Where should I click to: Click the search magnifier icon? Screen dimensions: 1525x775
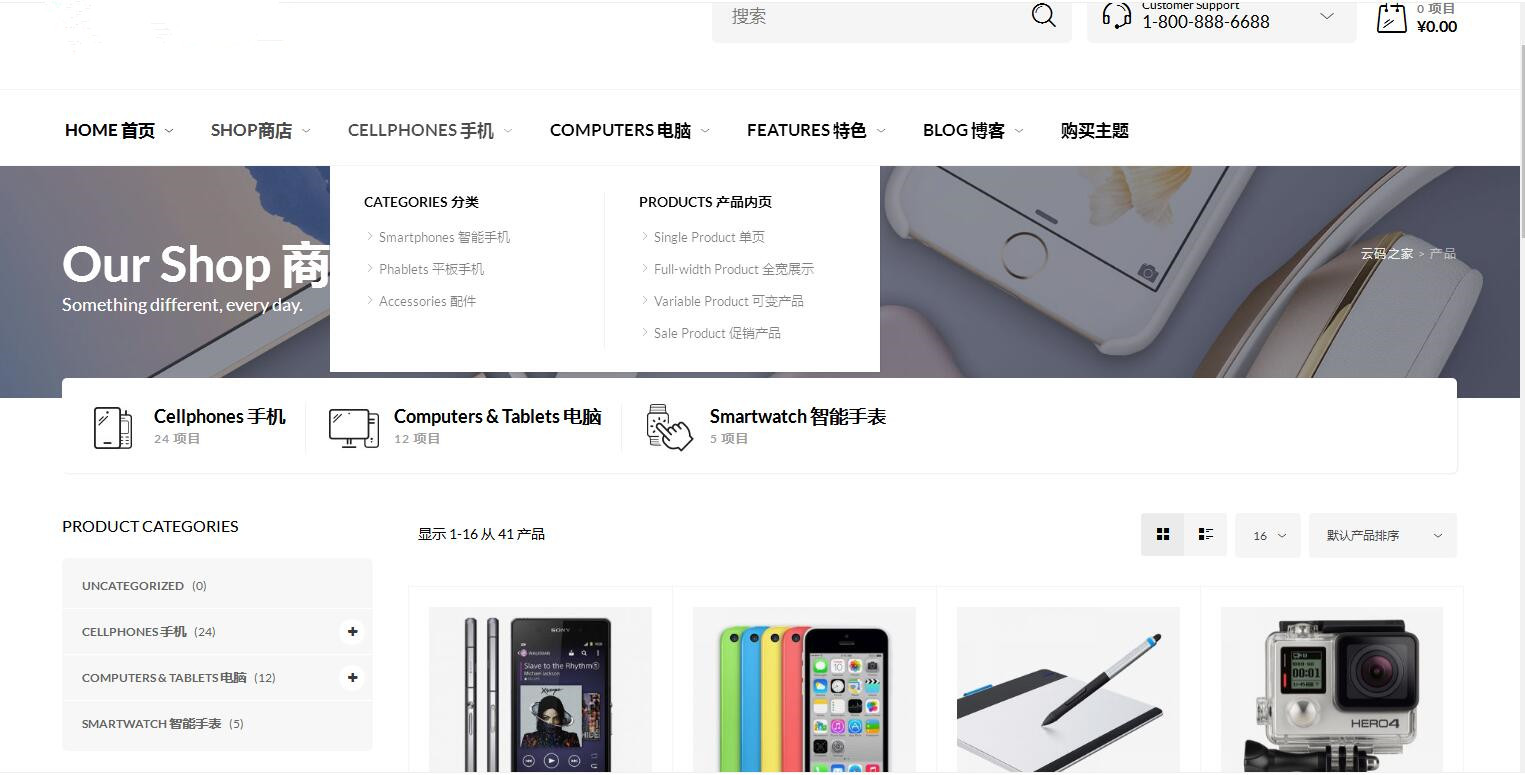[x=1043, y=15]
